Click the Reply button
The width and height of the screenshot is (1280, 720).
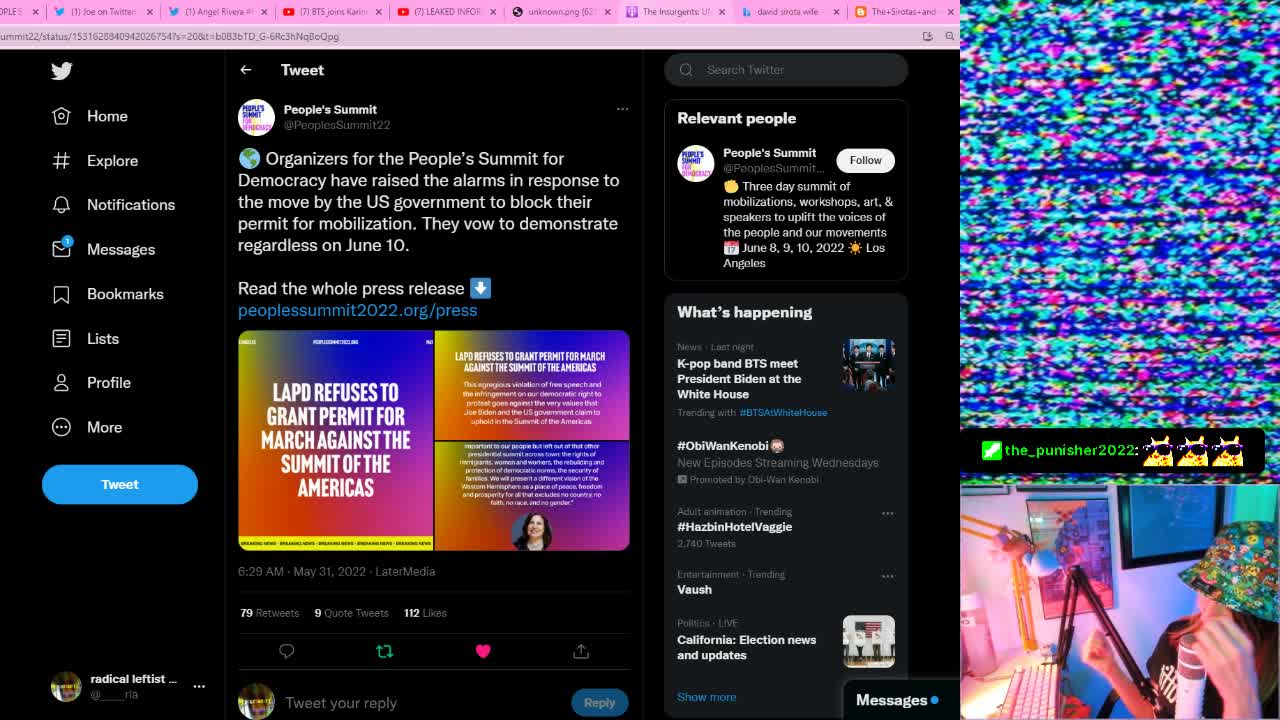coord(600,702)
